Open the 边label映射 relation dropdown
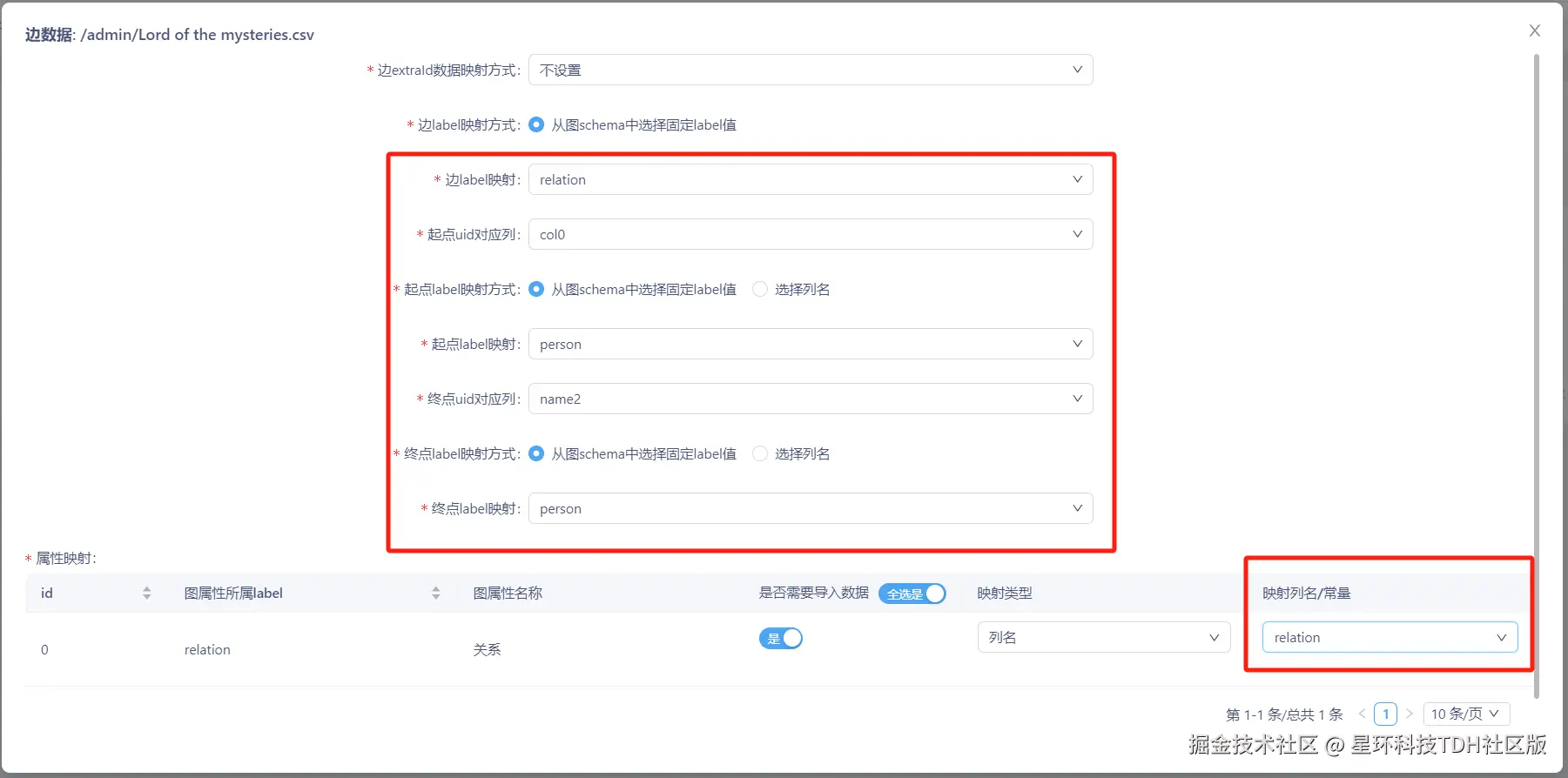Screen dimensions: 1568x778 811,179
